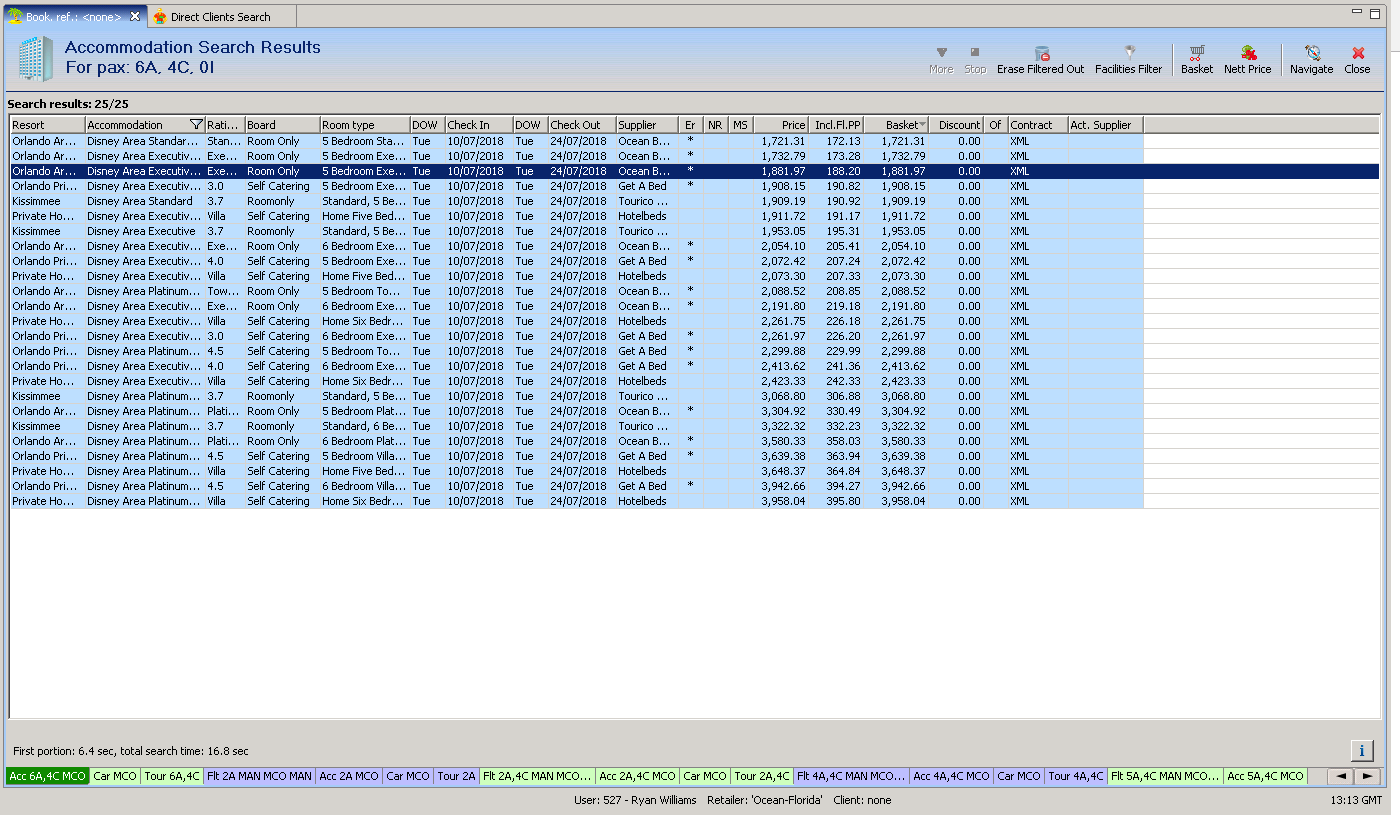Screen dimensions: 1400x815
Task: Select the Flt 2A MAN MCO MAN tab
Action: coord(259,776)
